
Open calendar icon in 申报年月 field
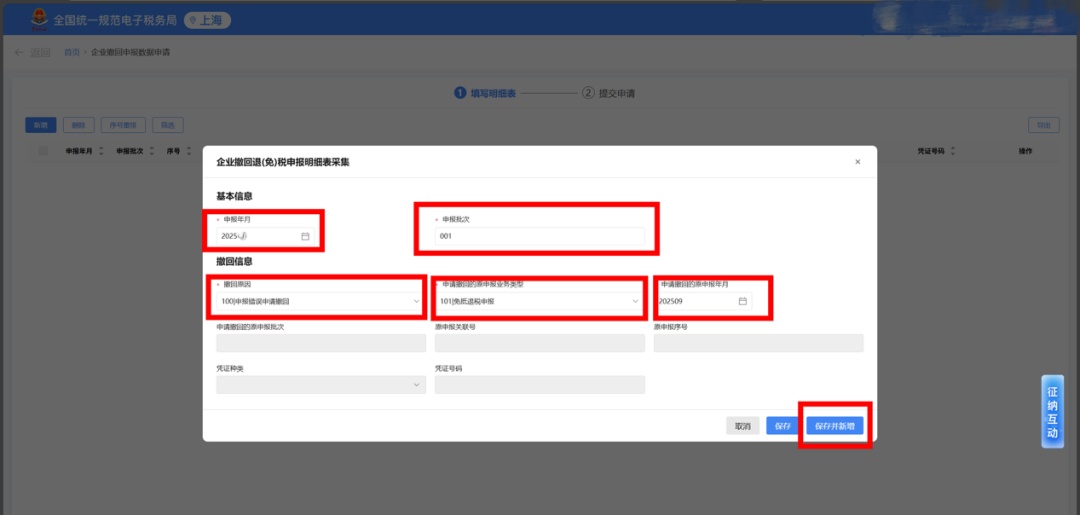coord(305,236)
